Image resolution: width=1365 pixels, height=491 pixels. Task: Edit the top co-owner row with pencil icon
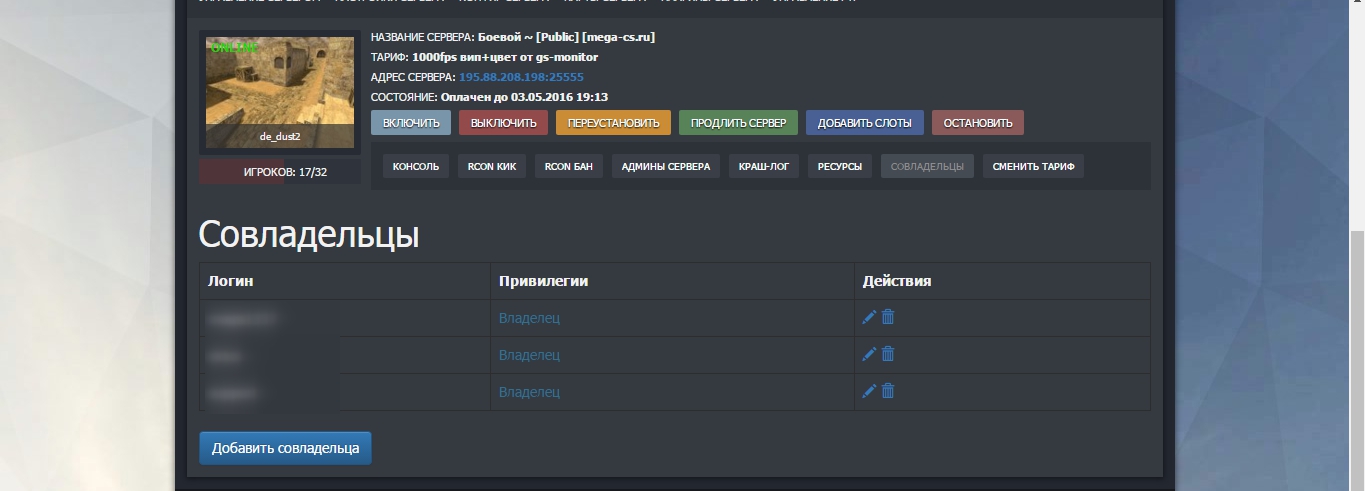(x=869, y=317)
